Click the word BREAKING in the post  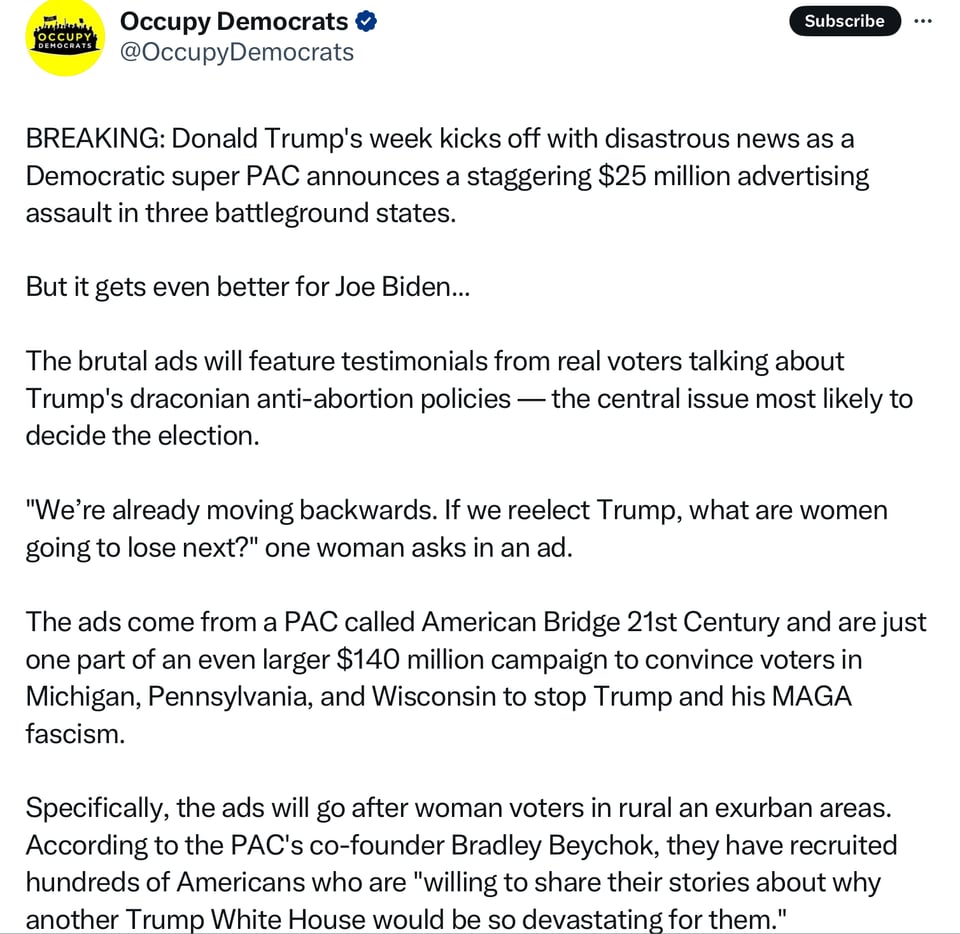pyautogui.click(x=93, y=139)
